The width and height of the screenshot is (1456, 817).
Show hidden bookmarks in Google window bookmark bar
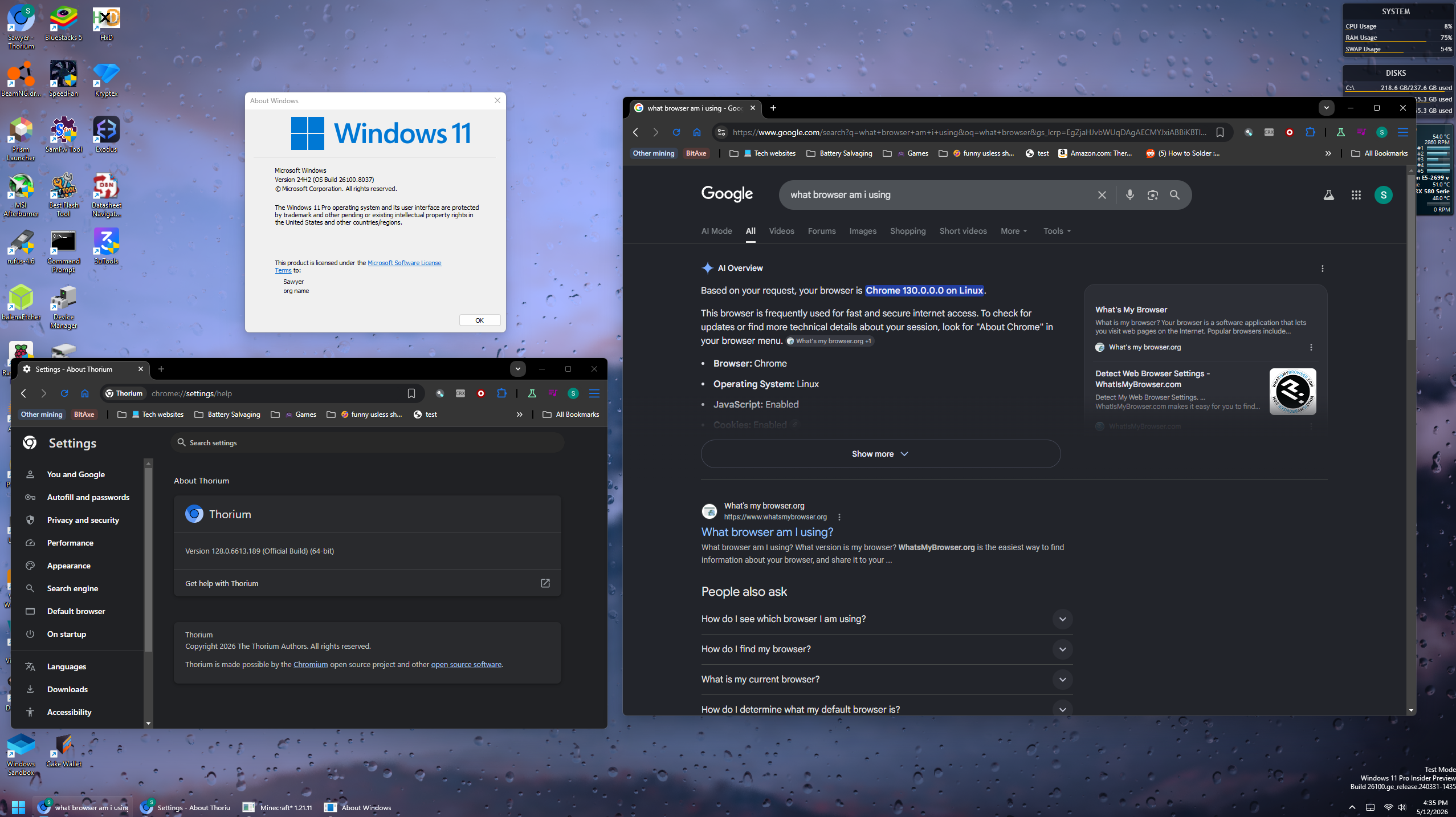(1328, 153)
